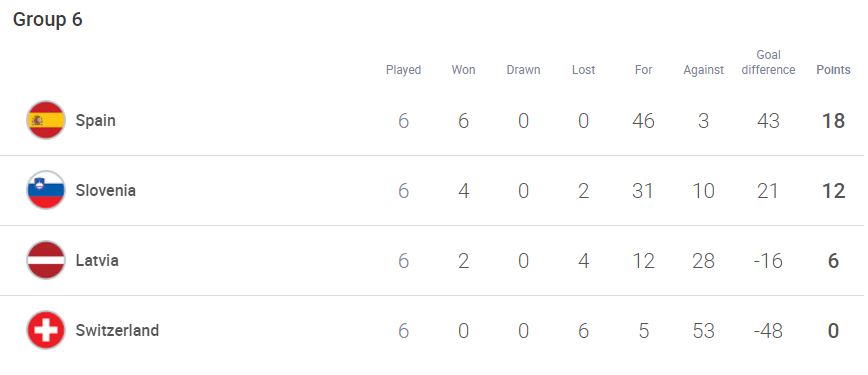868x375 pixels.
Task: Click Slovenia's 12 points value
Action: (x=833, y=191)
